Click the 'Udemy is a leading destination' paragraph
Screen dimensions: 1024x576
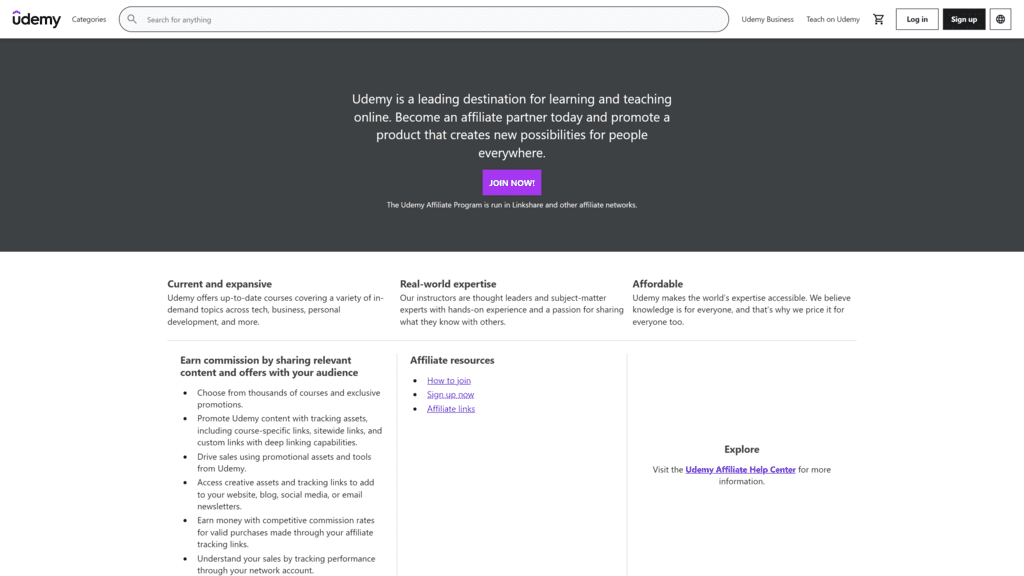coord(512,126)
